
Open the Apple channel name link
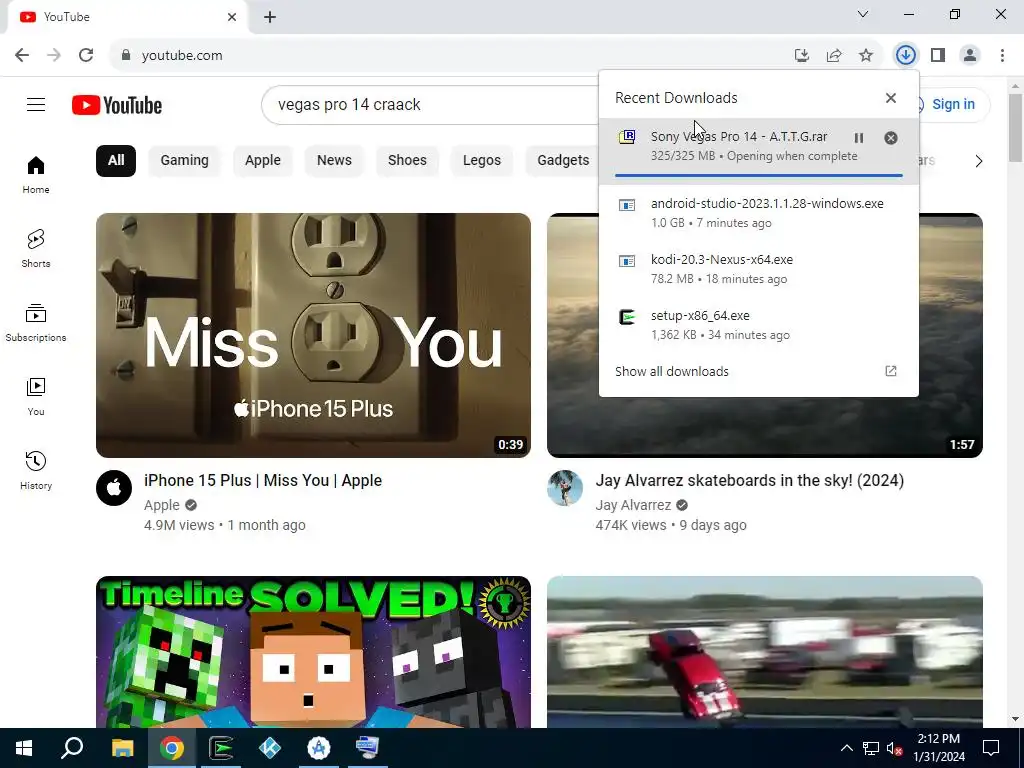click(162, 505)
